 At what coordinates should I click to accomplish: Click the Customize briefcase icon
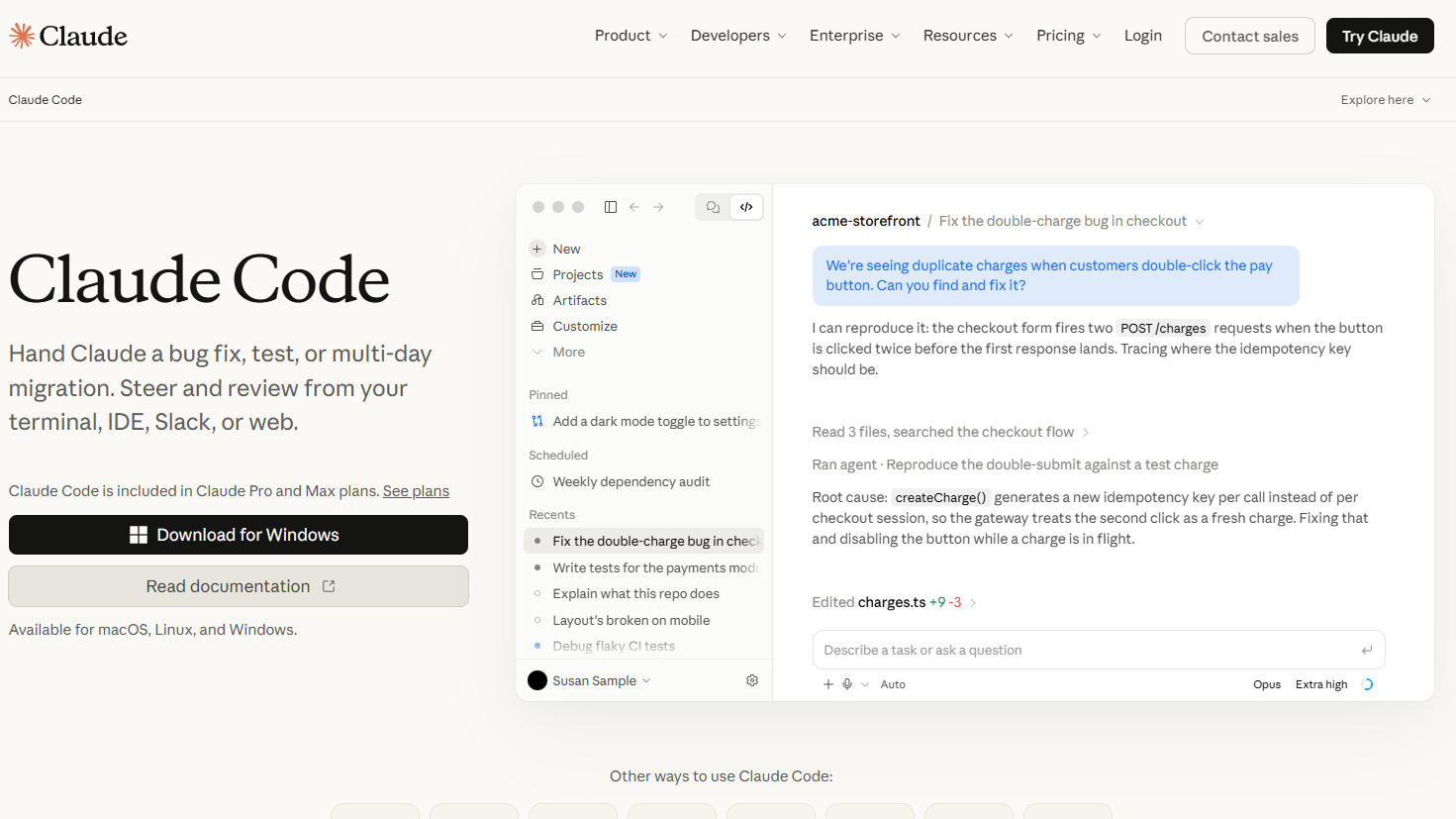(x=537, y=326)
